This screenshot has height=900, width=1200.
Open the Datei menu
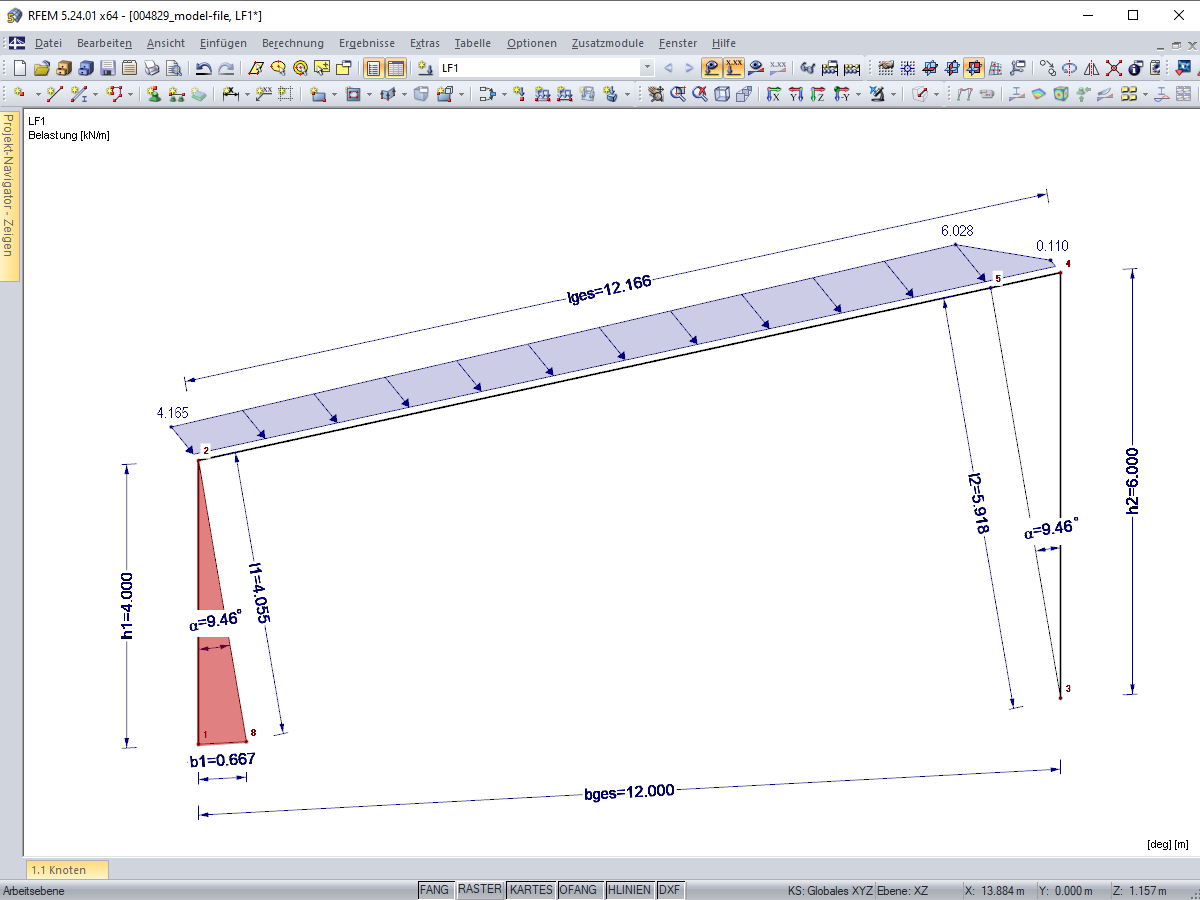48,43
